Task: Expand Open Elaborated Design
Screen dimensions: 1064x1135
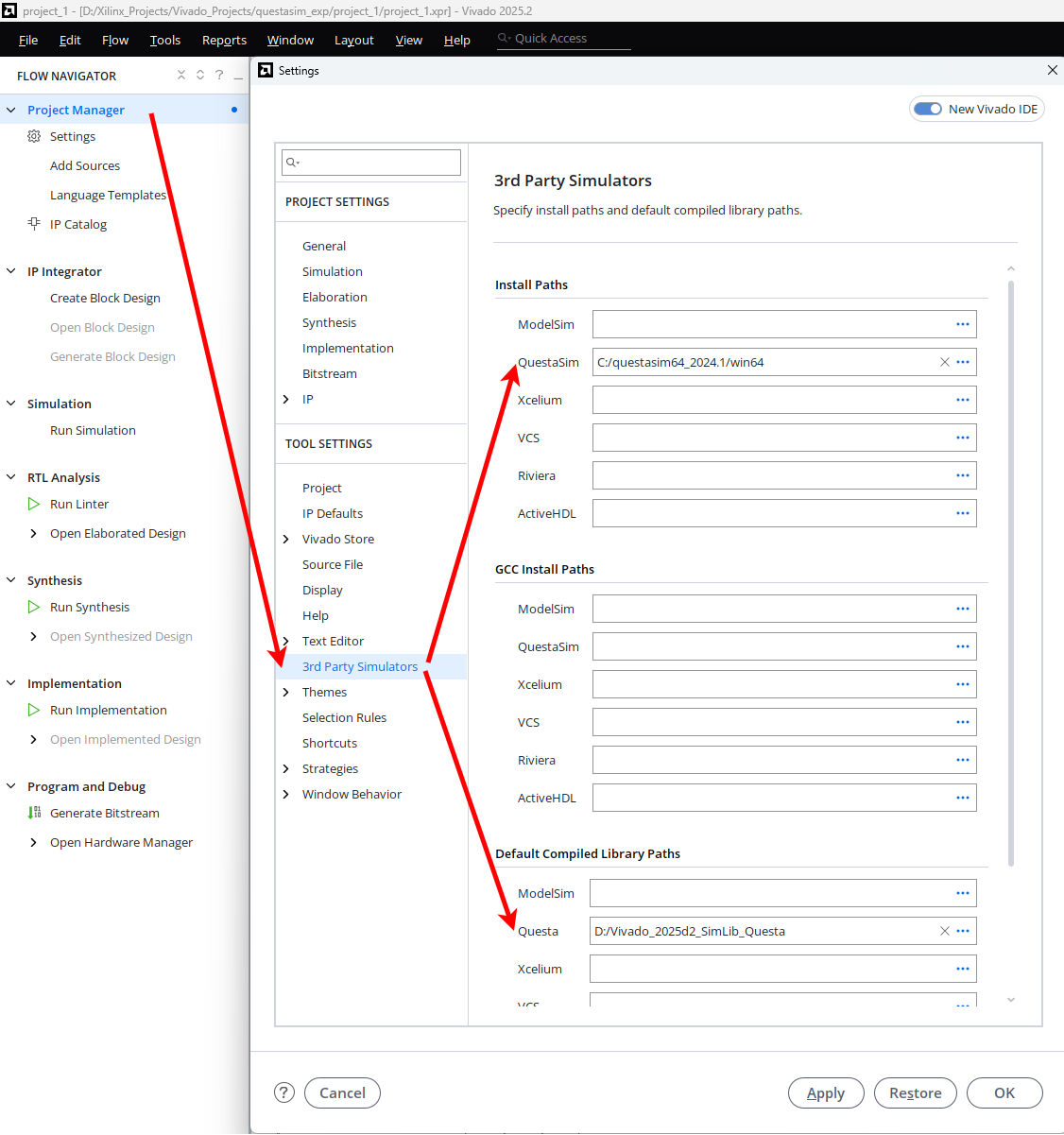Action: click(34, 533)
